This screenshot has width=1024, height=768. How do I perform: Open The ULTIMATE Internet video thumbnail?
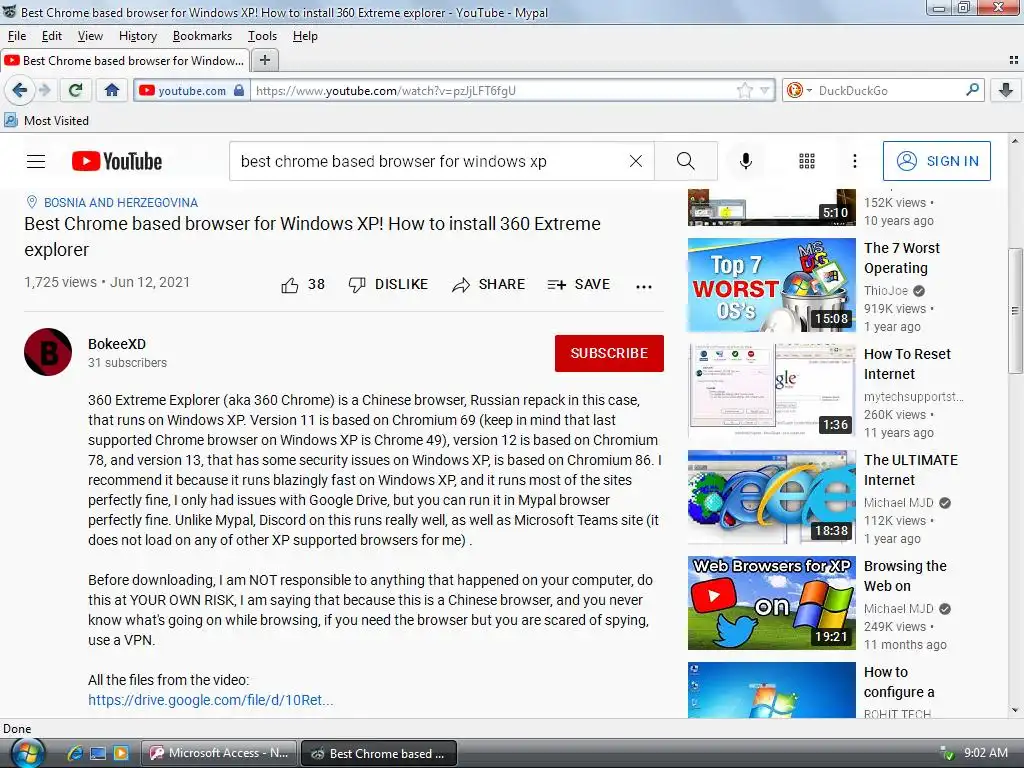(x=771, y=497)
